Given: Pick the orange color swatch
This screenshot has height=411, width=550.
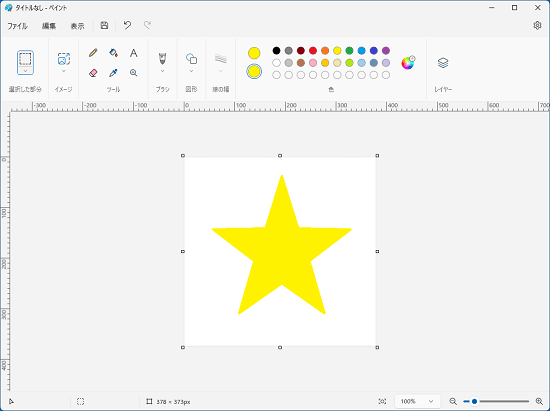Looking at the screenshot, I should tap(325, 51).
